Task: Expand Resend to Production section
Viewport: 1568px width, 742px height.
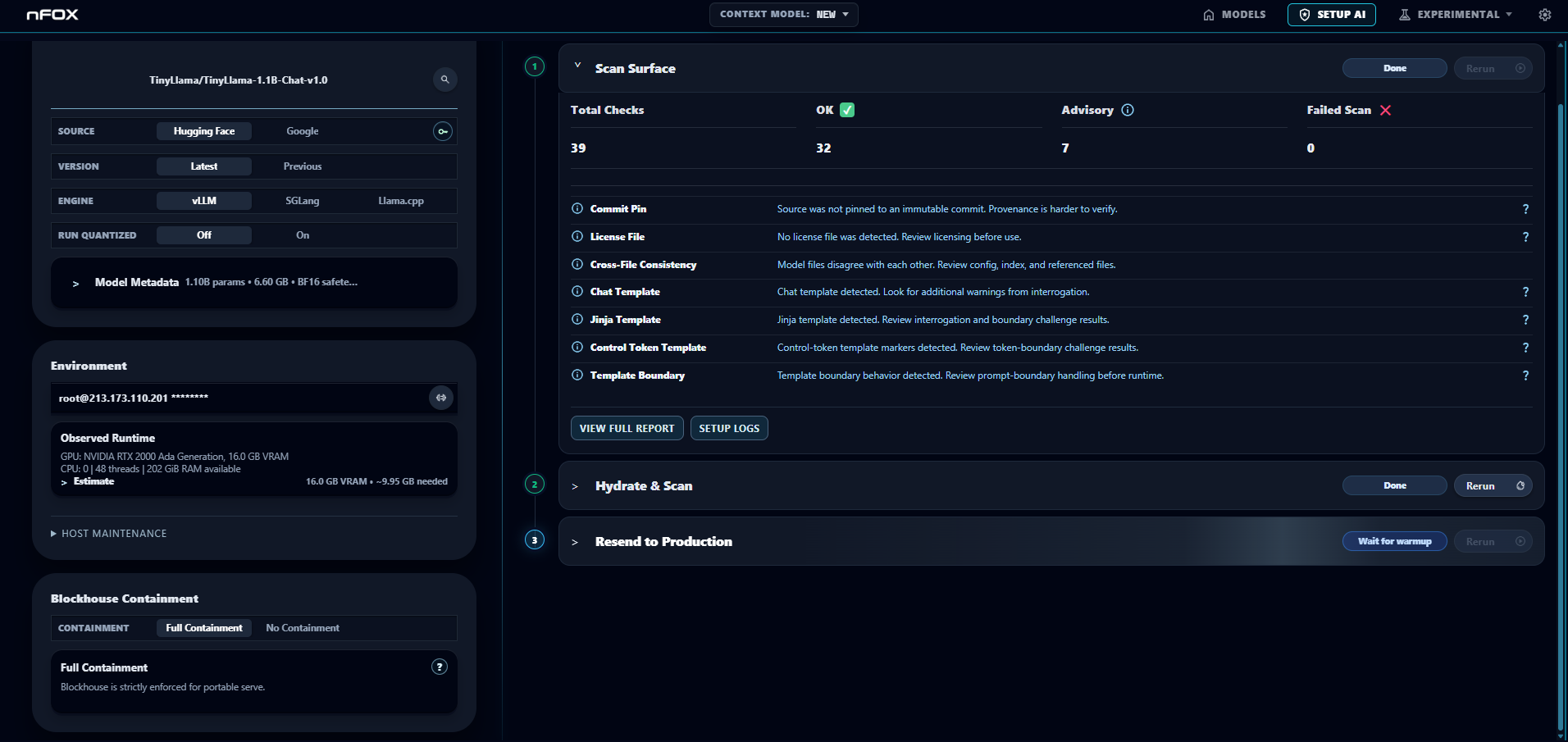Action: click(x=575, y=543)
